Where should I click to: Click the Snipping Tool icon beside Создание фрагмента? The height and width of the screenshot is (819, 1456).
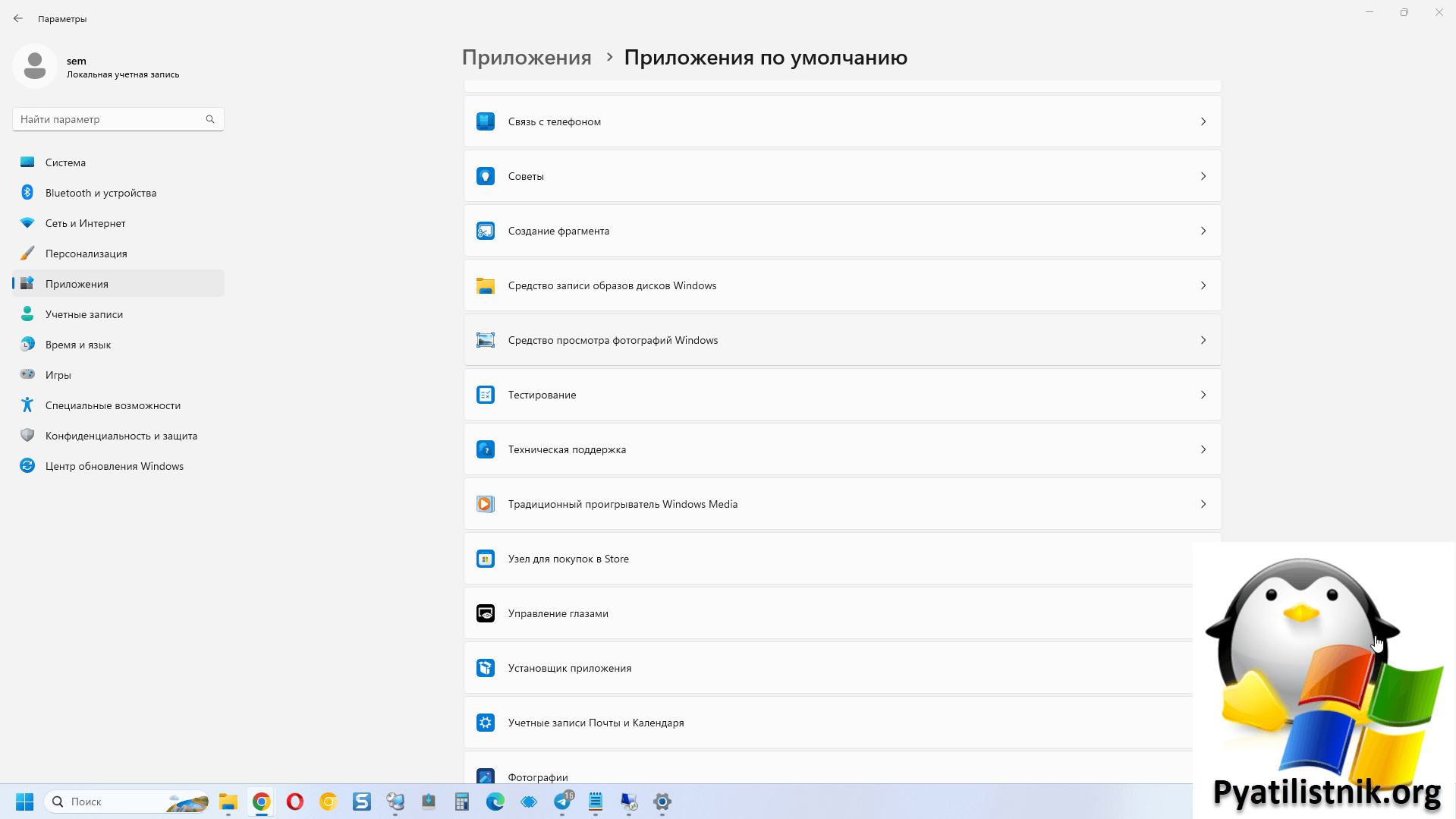[x=486, y=231]
